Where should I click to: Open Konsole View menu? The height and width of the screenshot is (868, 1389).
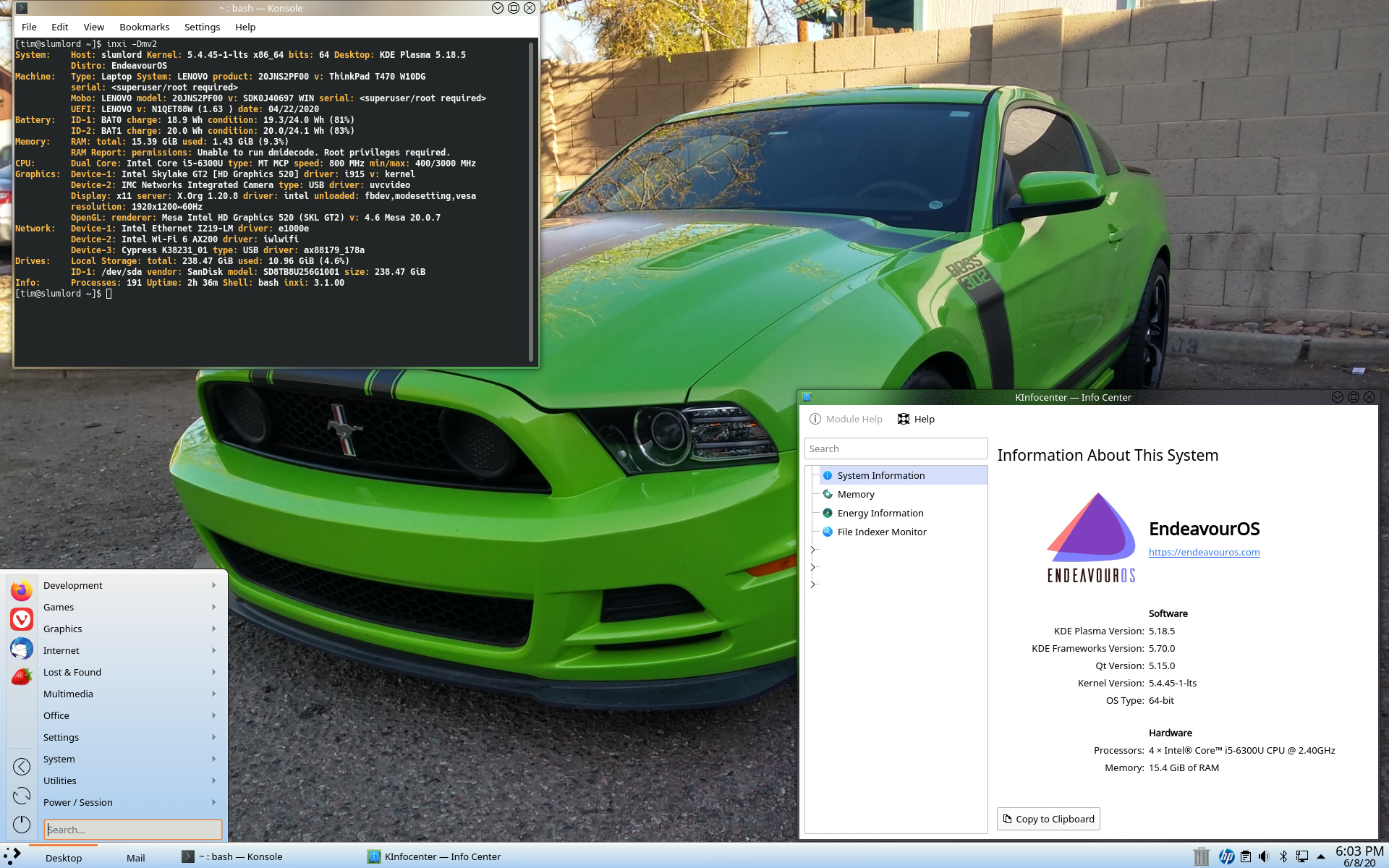(94, 27)
